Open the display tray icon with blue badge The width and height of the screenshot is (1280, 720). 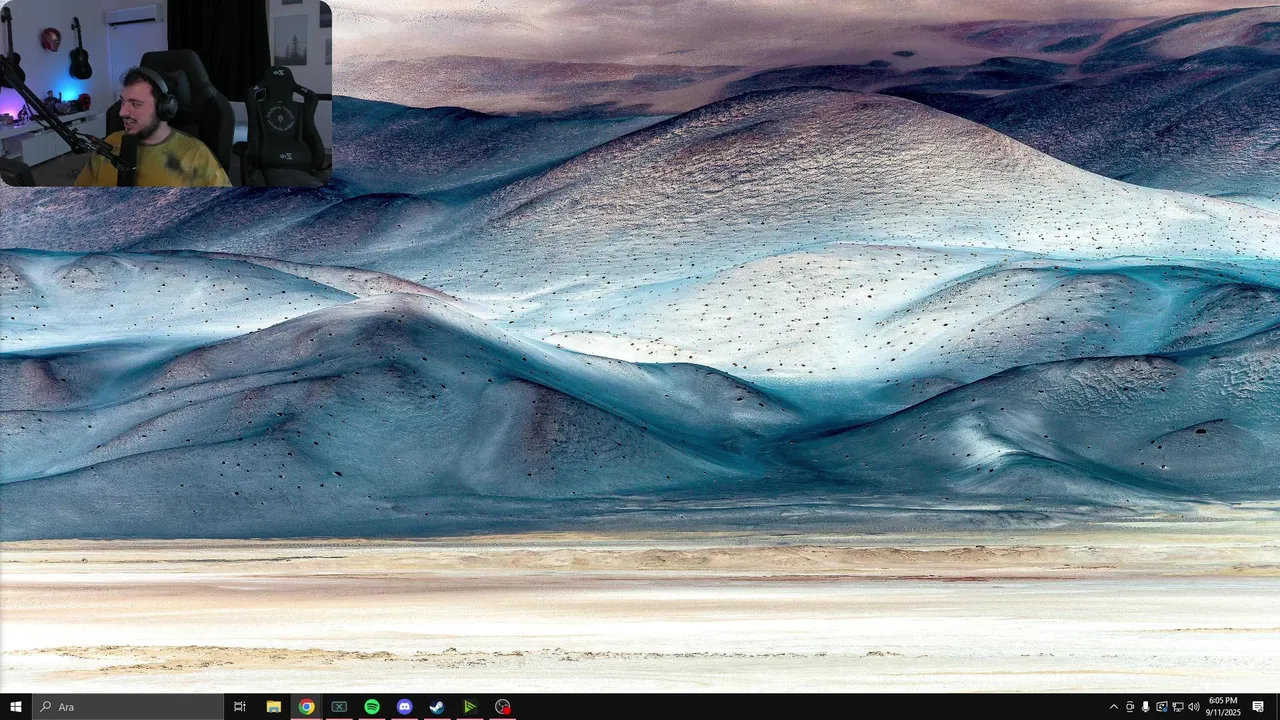(1162, 707)
